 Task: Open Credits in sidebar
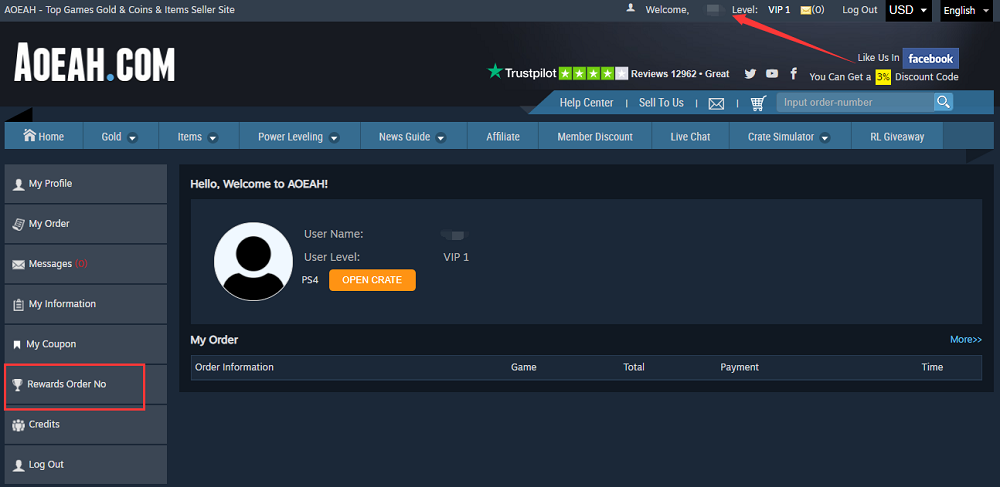click(85, 425)
